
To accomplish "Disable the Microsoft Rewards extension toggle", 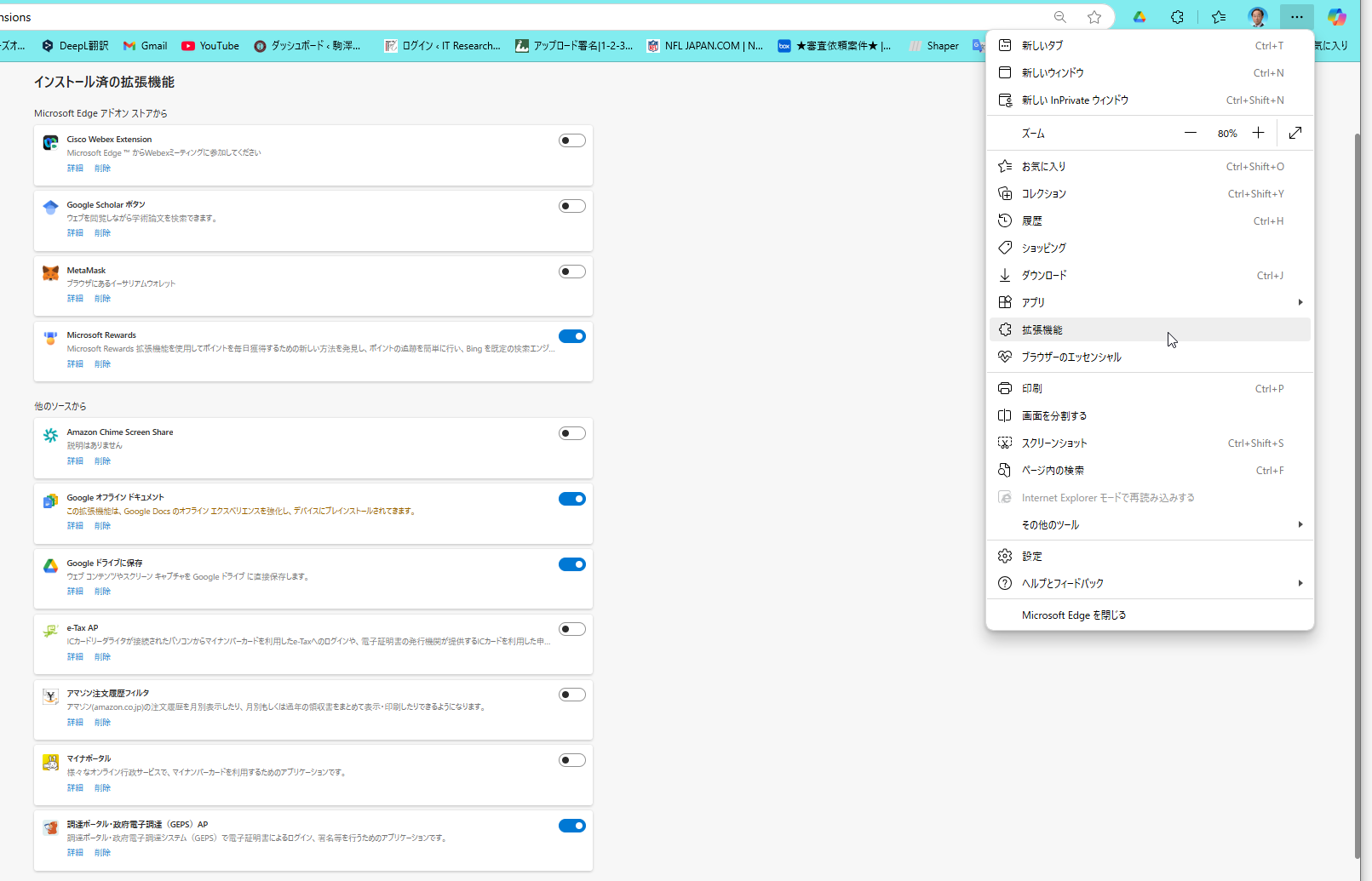I will click(571, 336).
